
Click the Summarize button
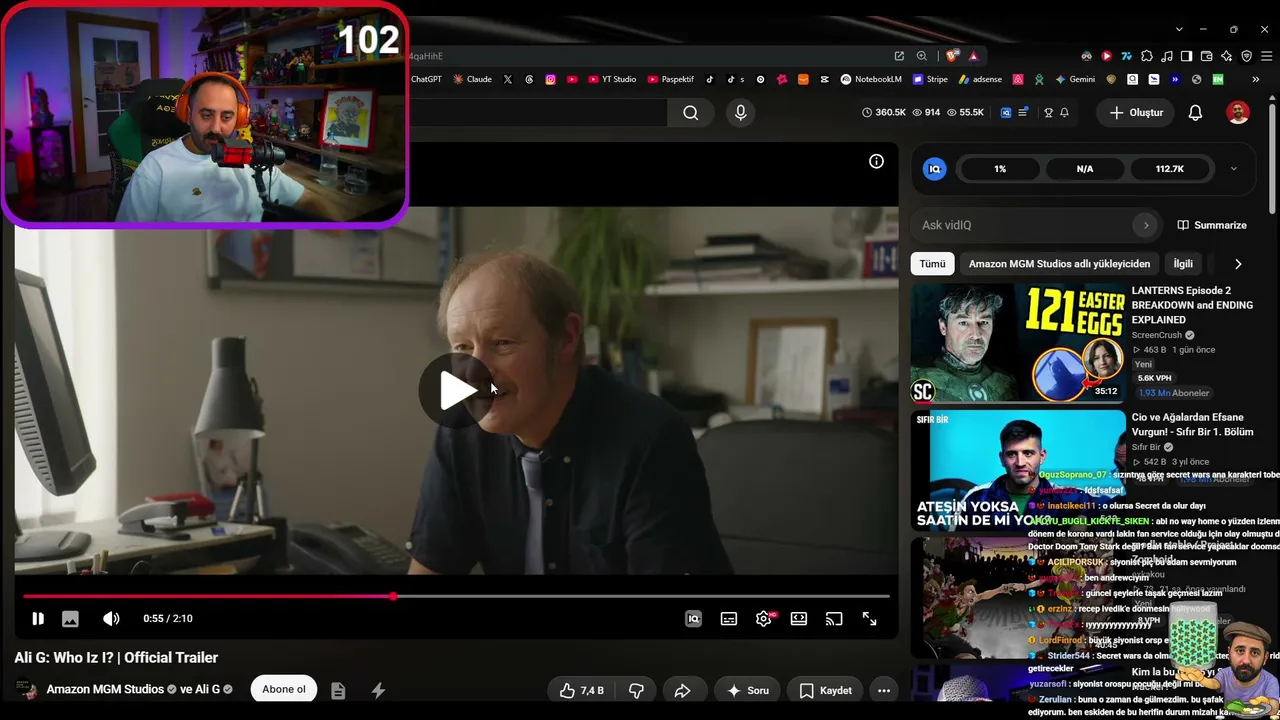click(x=1212, y=226)
